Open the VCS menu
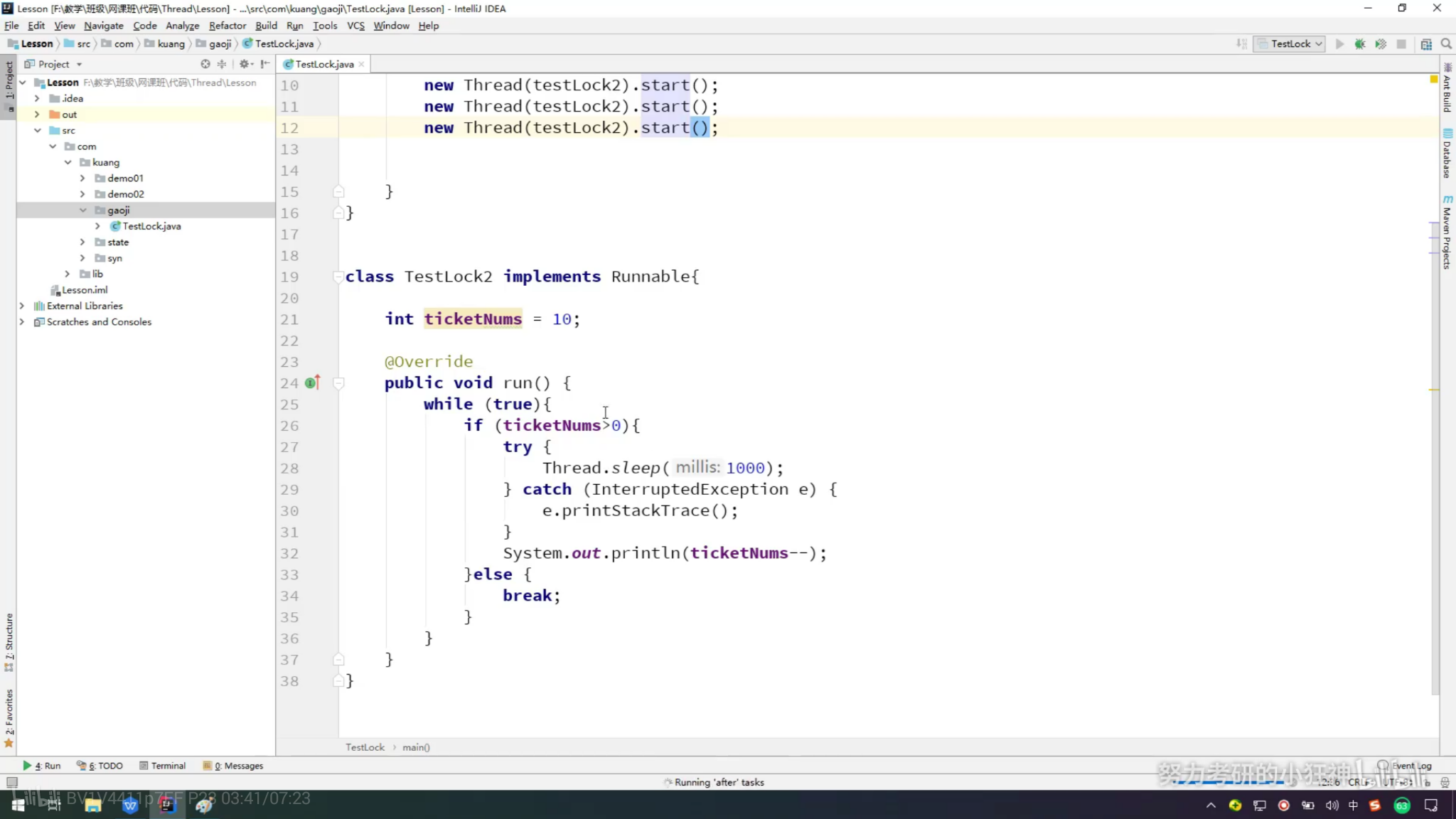Screen dimensions: 1456x819 (x=355, y=26)
